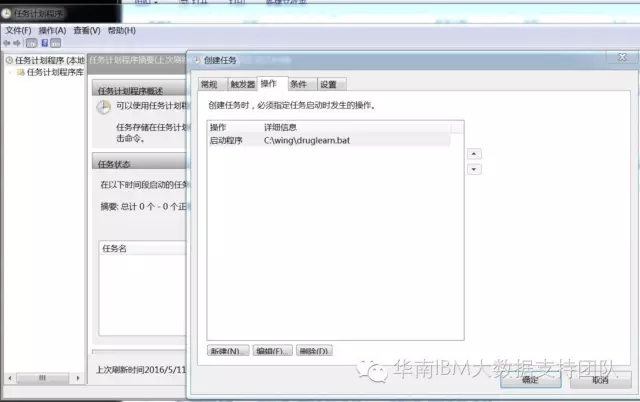Click the 取消 button
640x402 pixels.
[600, 380]
